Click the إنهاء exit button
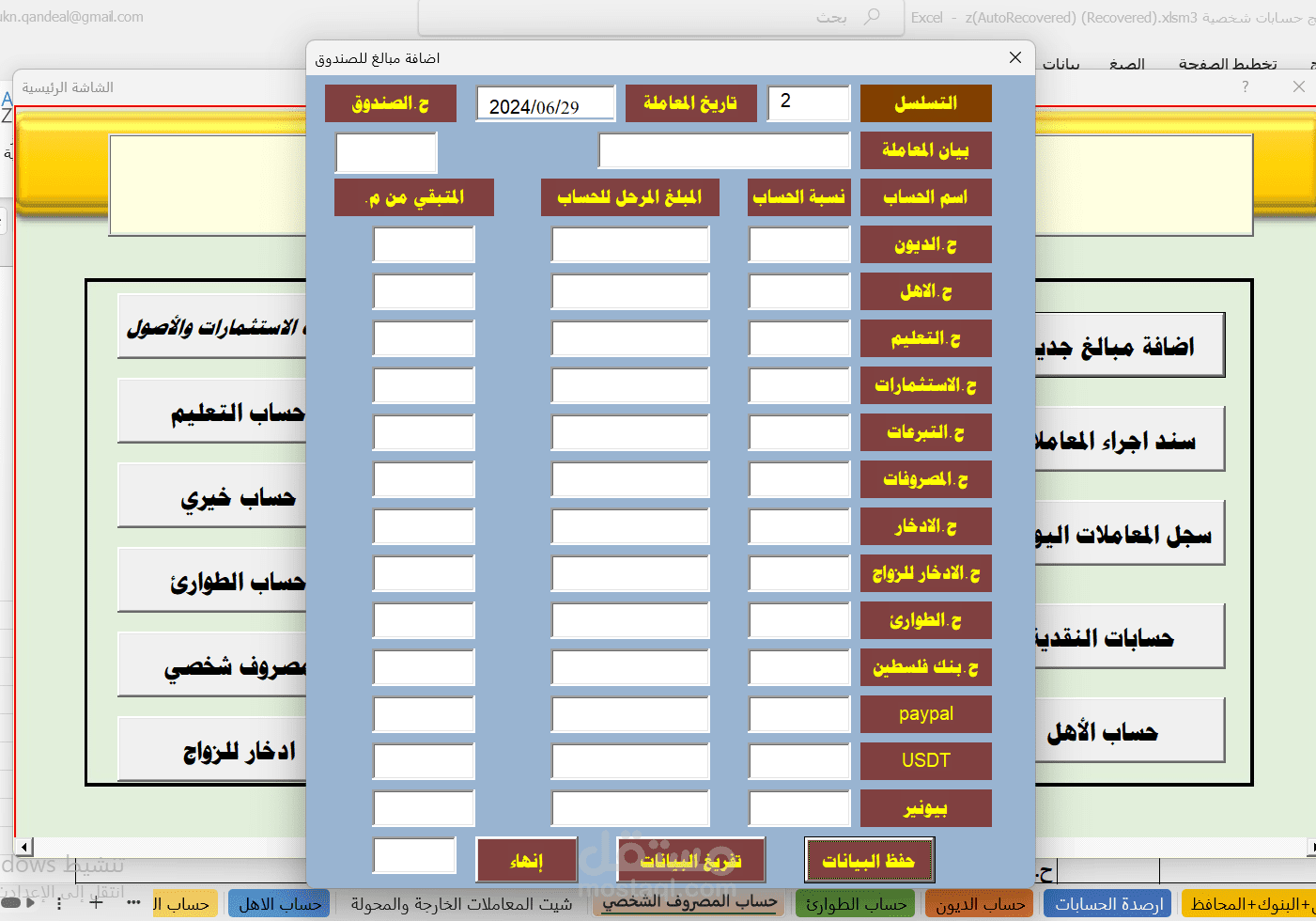1316x921 pixels. click(x=527, y=860)
